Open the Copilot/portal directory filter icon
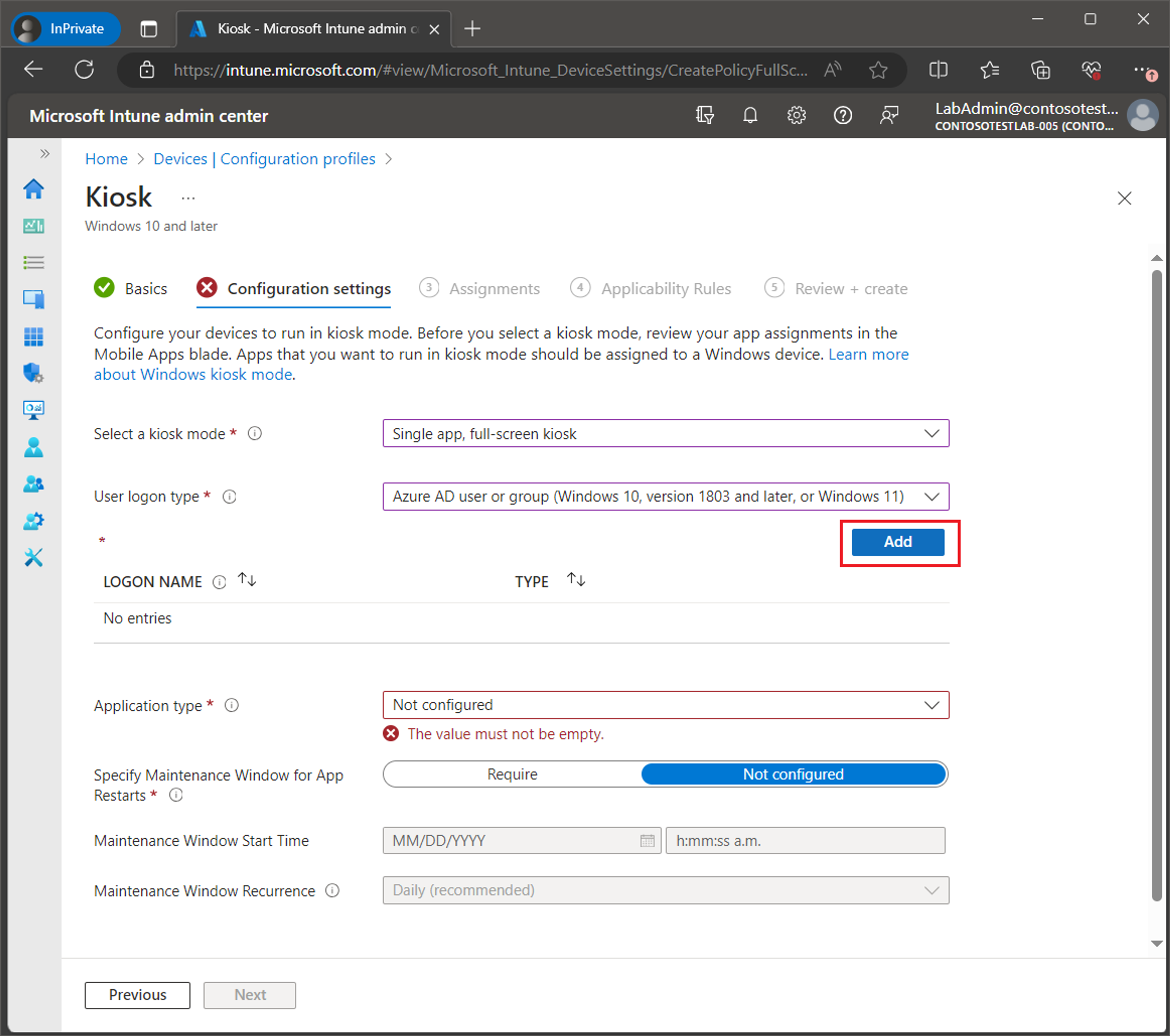 point(705,115)
